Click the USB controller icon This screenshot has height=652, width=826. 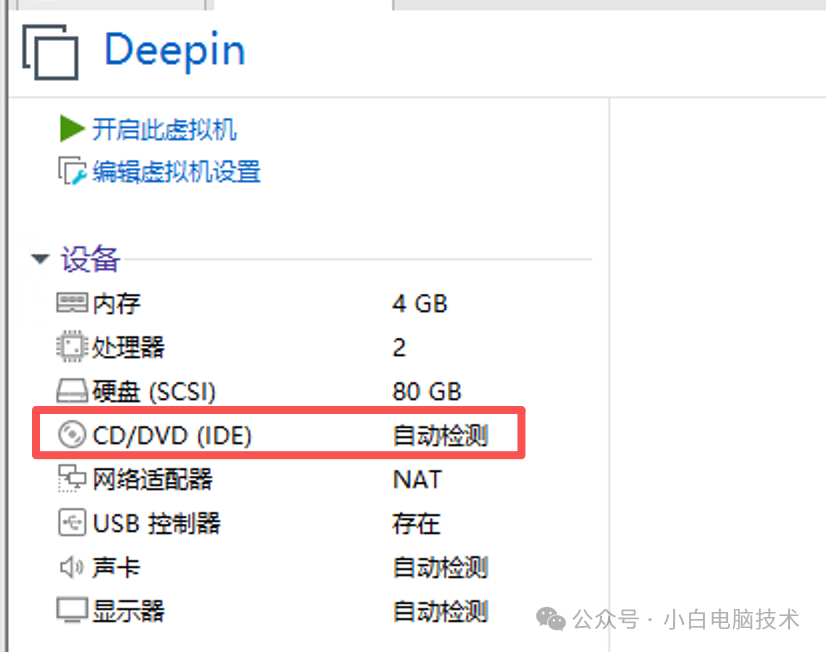pyautogui.click(x=72, y=522)
